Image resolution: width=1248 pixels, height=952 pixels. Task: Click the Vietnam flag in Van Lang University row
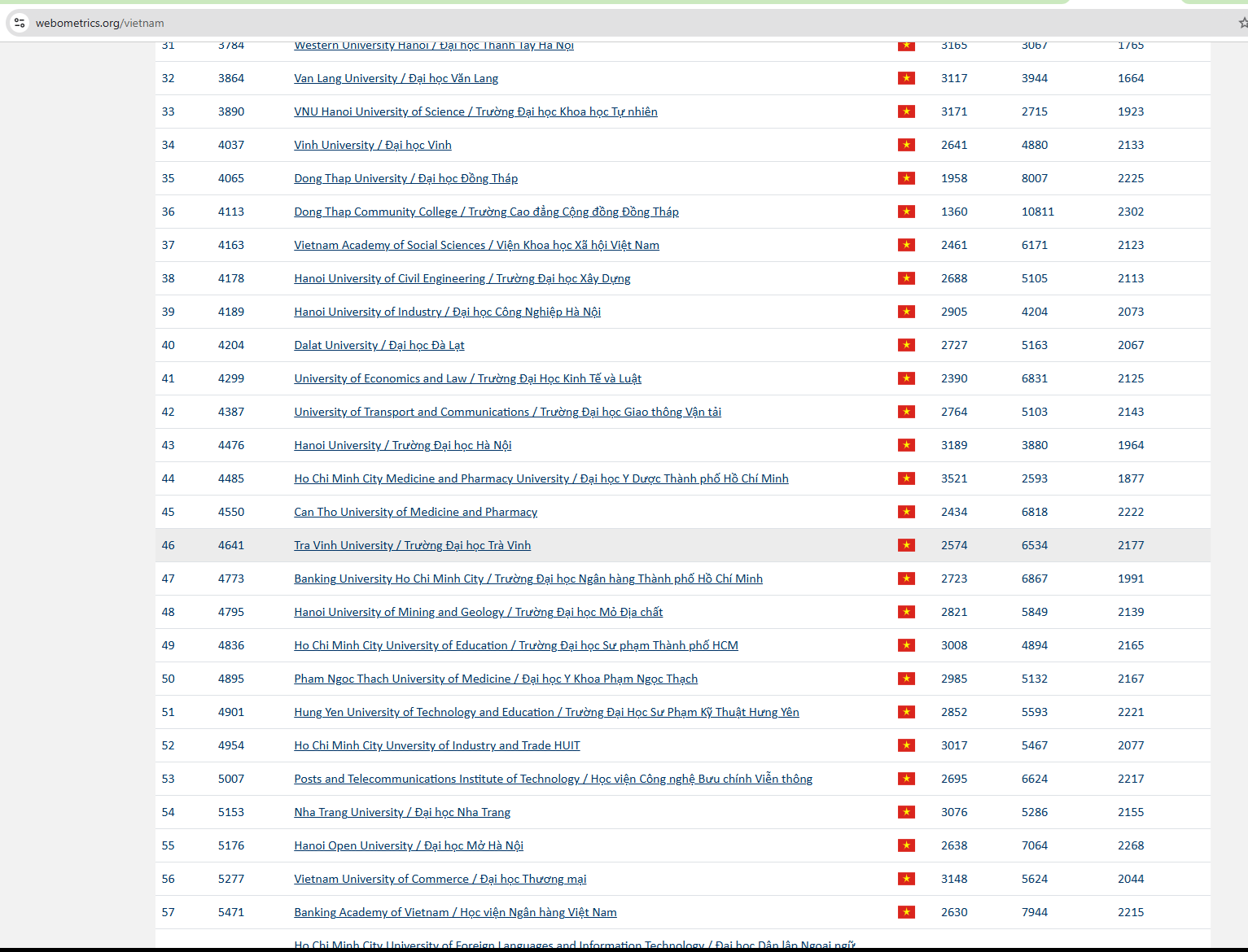(x=906, y=78)
